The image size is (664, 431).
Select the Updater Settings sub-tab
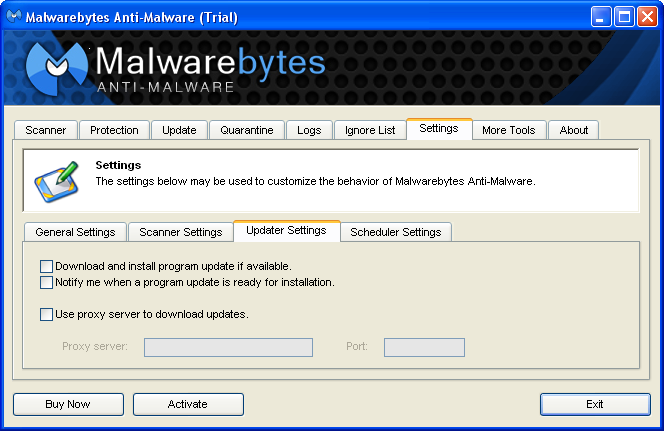pos(287,231)
